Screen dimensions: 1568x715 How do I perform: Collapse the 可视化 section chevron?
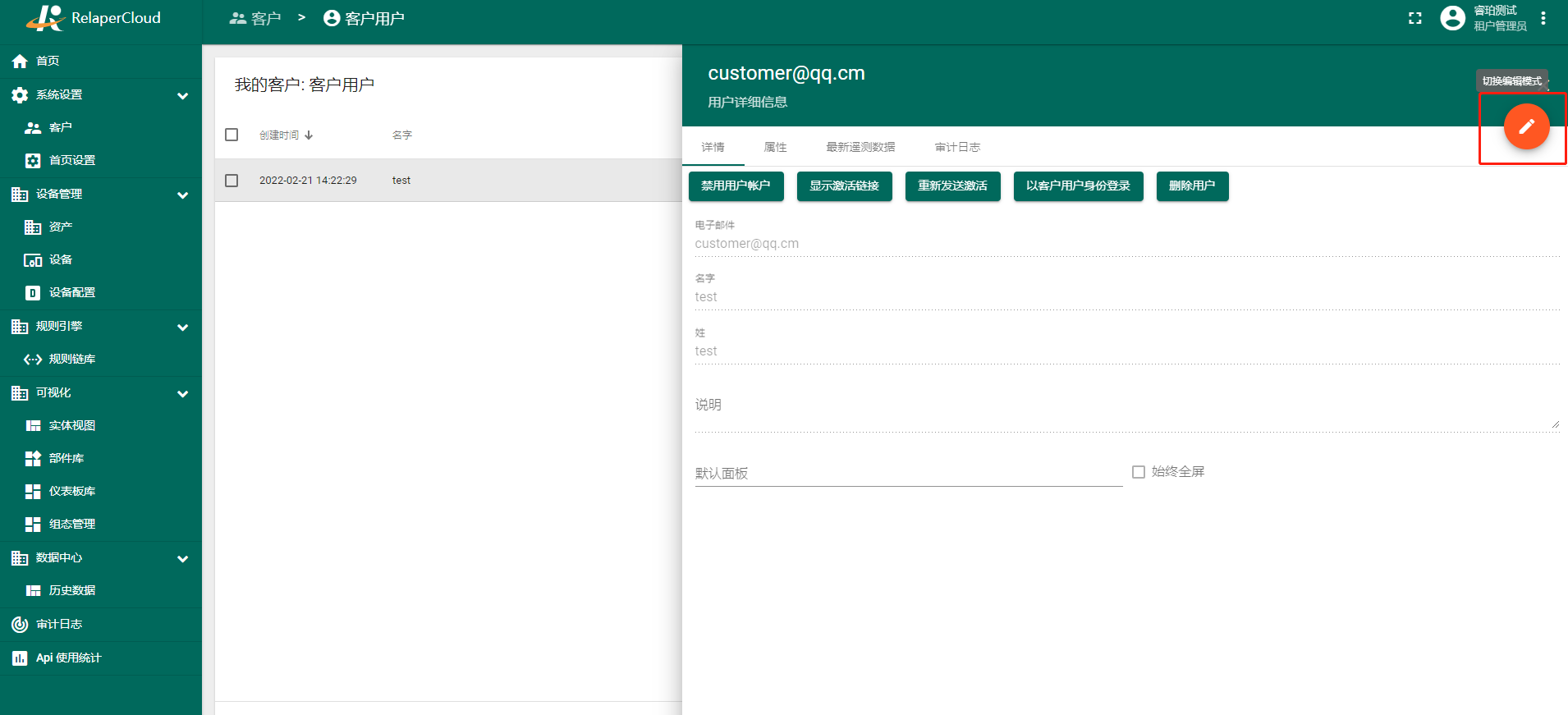pyautogui.click(x=183, y=394)
